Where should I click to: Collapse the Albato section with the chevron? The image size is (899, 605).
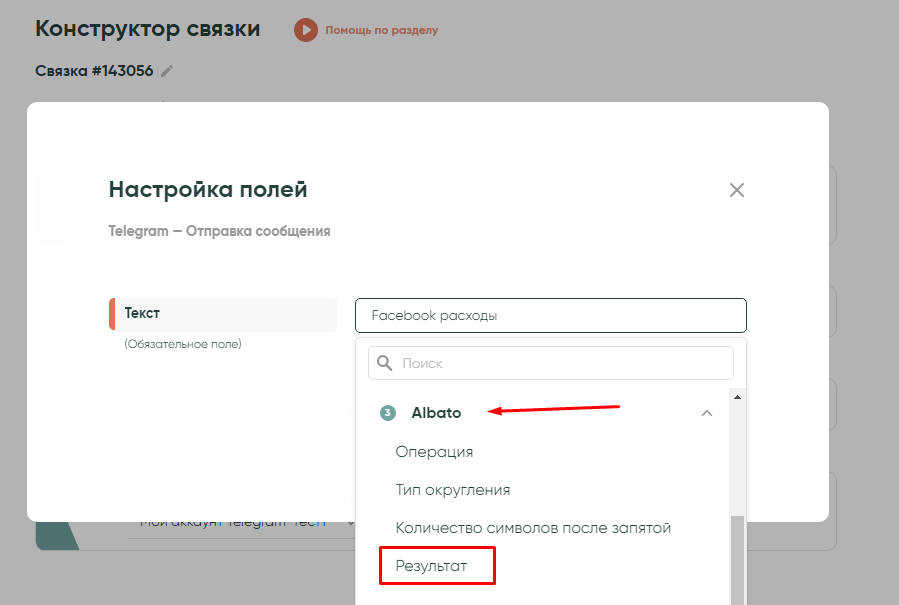(x=707, y=413)
